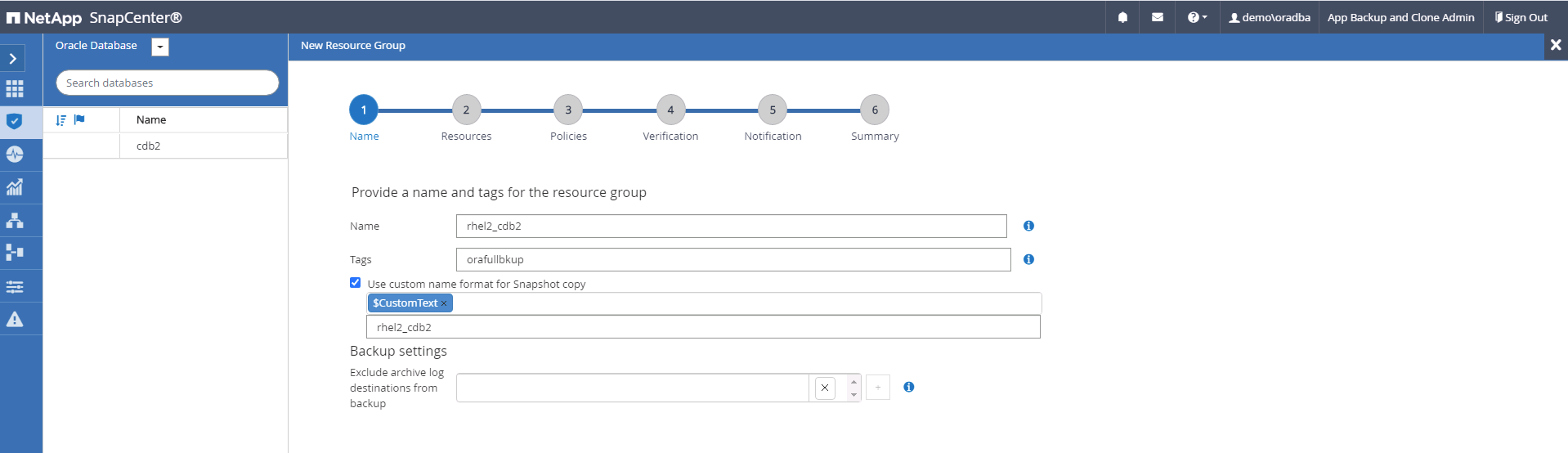Click Sign Out link
1568x453 pixels.
[x=1521, y=17]
